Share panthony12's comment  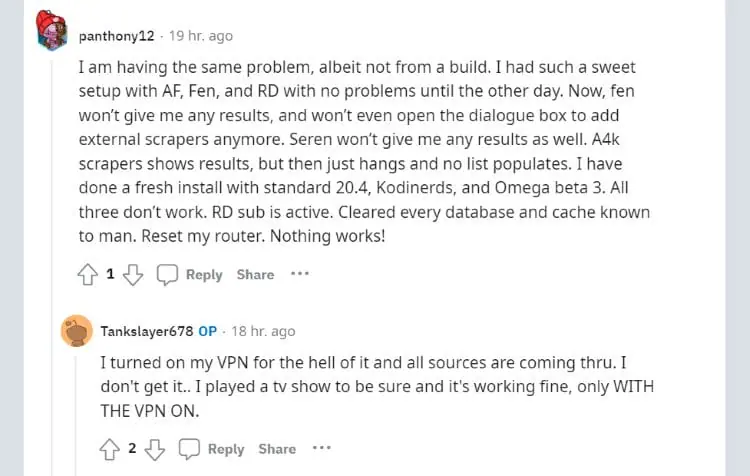tap(255, 274)
